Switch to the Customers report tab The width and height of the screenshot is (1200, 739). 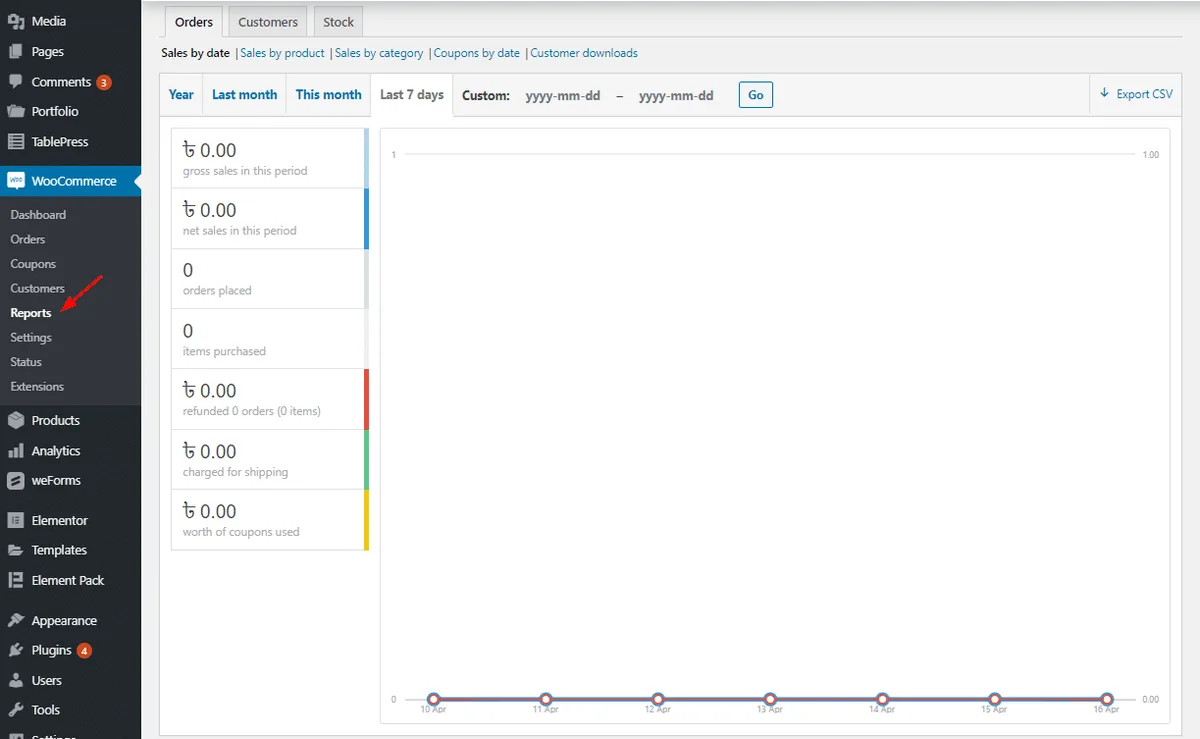(x=268, y=21)
